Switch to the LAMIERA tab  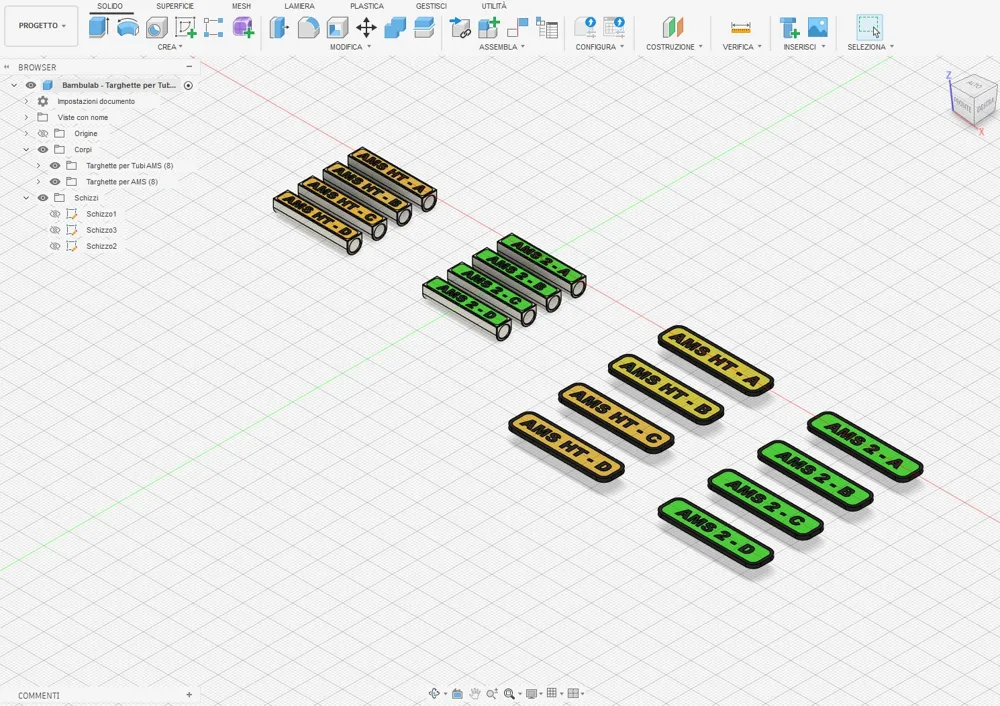click(x=299, y=6)
